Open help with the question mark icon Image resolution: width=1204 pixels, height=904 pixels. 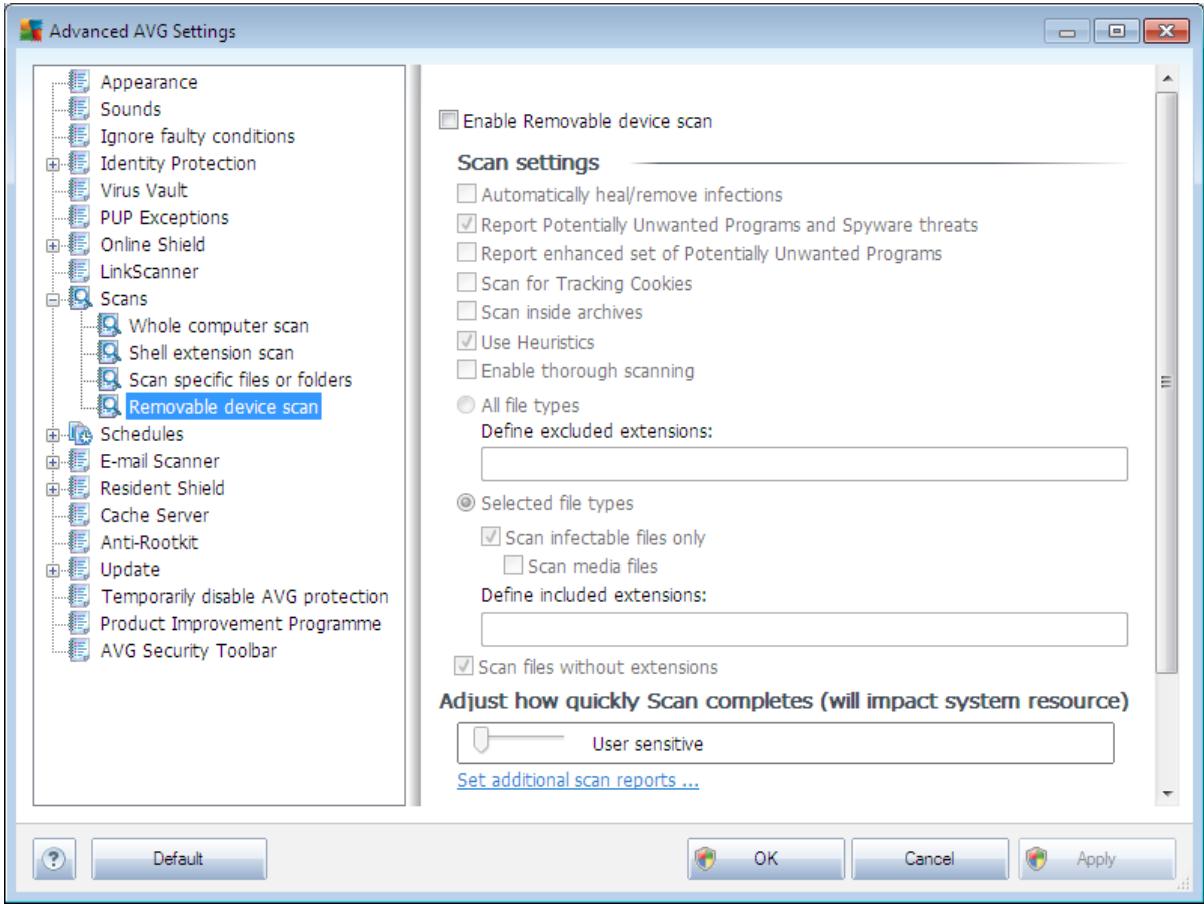coord(56,858)
